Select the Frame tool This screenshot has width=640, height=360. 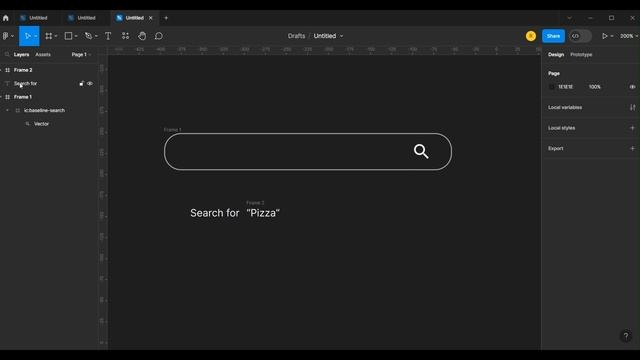coord(49,36)
